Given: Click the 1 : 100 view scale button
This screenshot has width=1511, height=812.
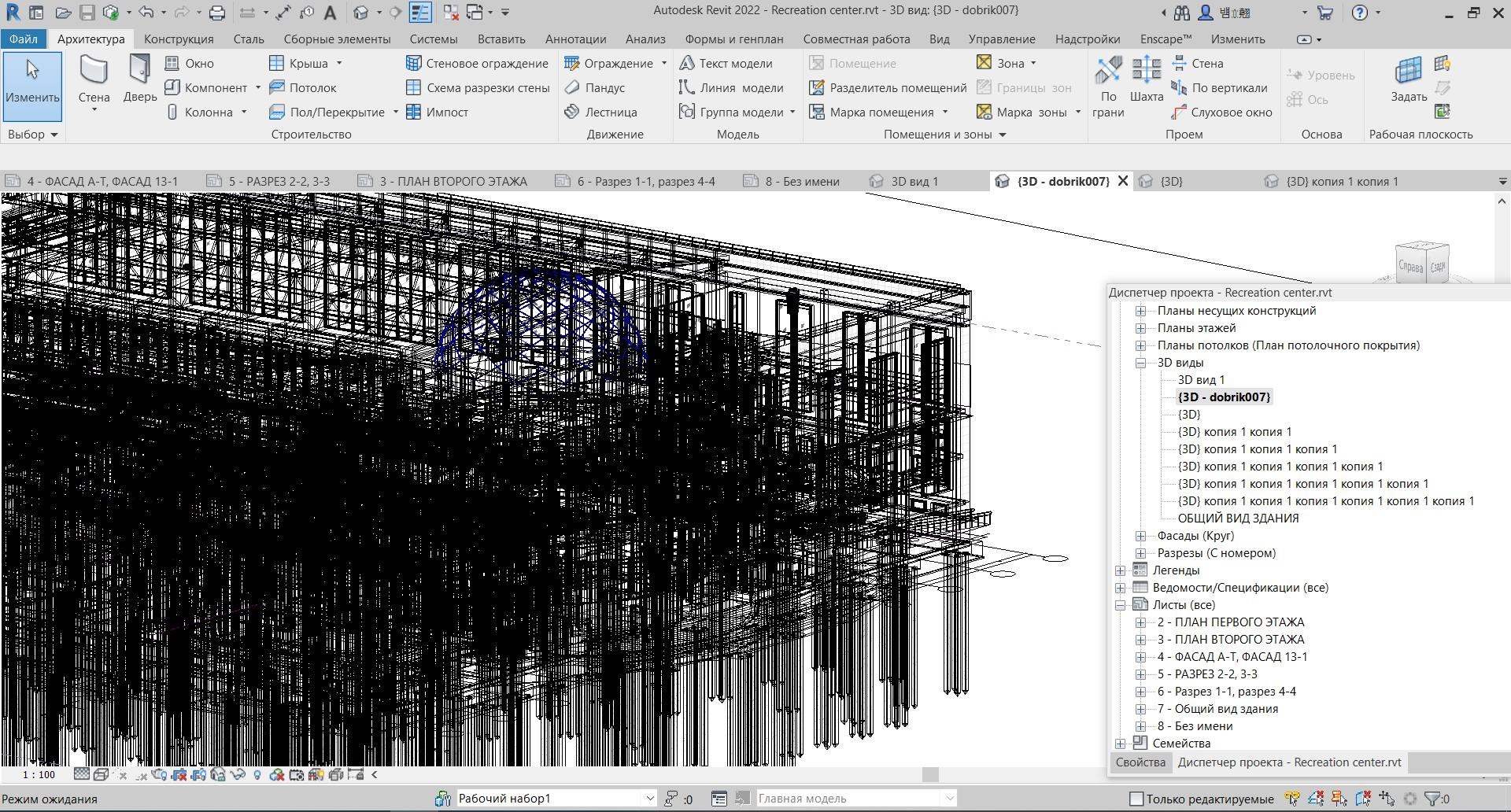Looking at the screenshot, I should 39,775.
